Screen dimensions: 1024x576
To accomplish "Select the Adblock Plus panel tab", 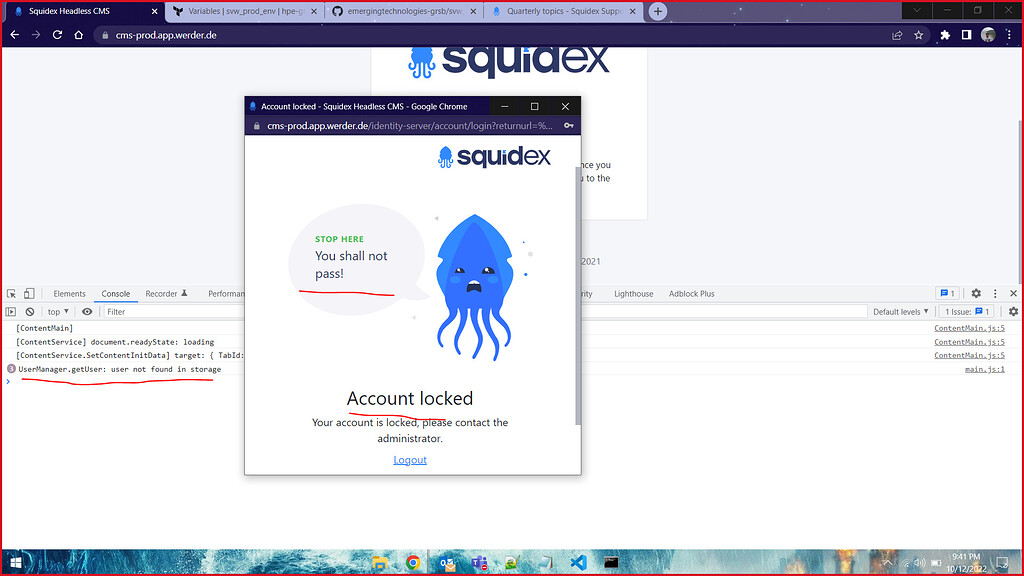I will coord(691,293).
